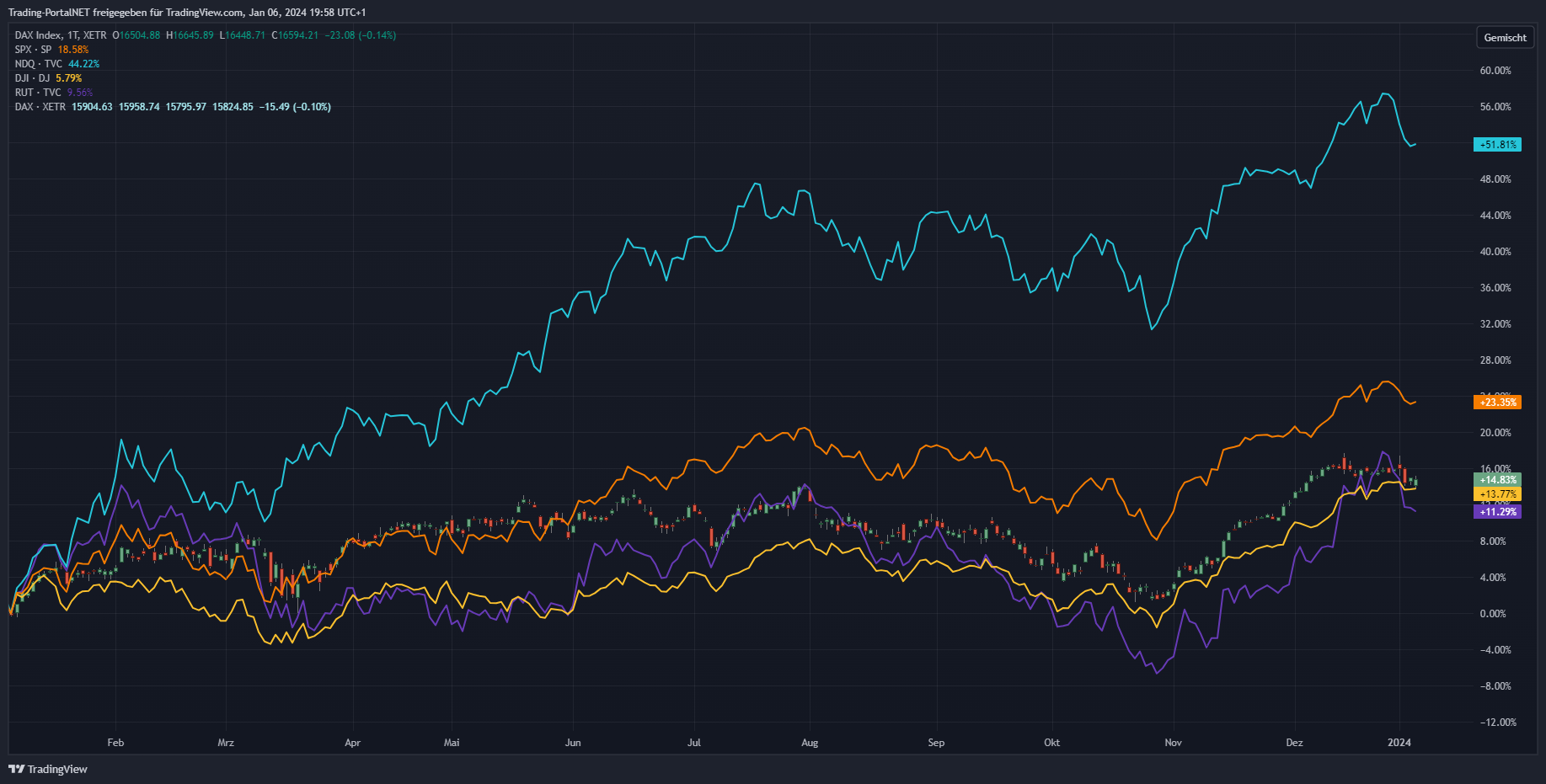Image resolution: width=1546 pixels, height=784 pixels.
Task: Click the 2024 label on time axis
Action: 1399,743
